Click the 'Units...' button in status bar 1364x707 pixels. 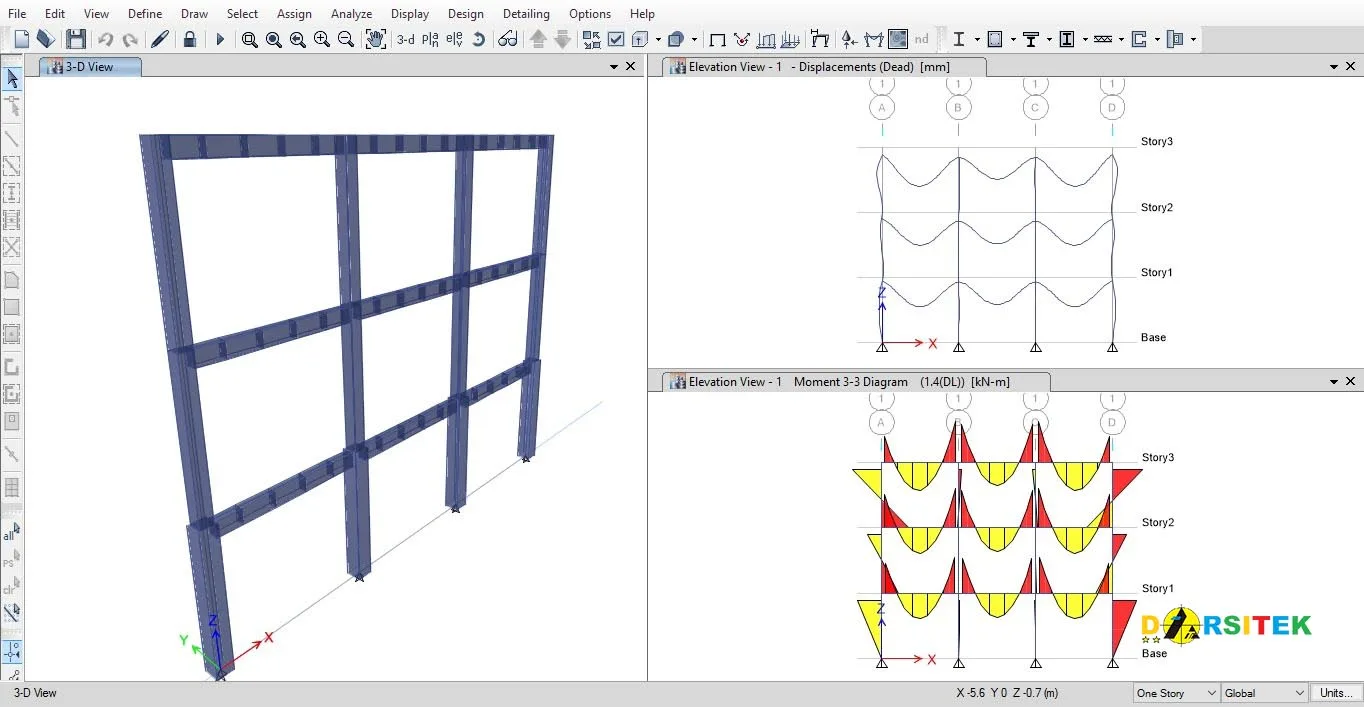coord(1336,693)
